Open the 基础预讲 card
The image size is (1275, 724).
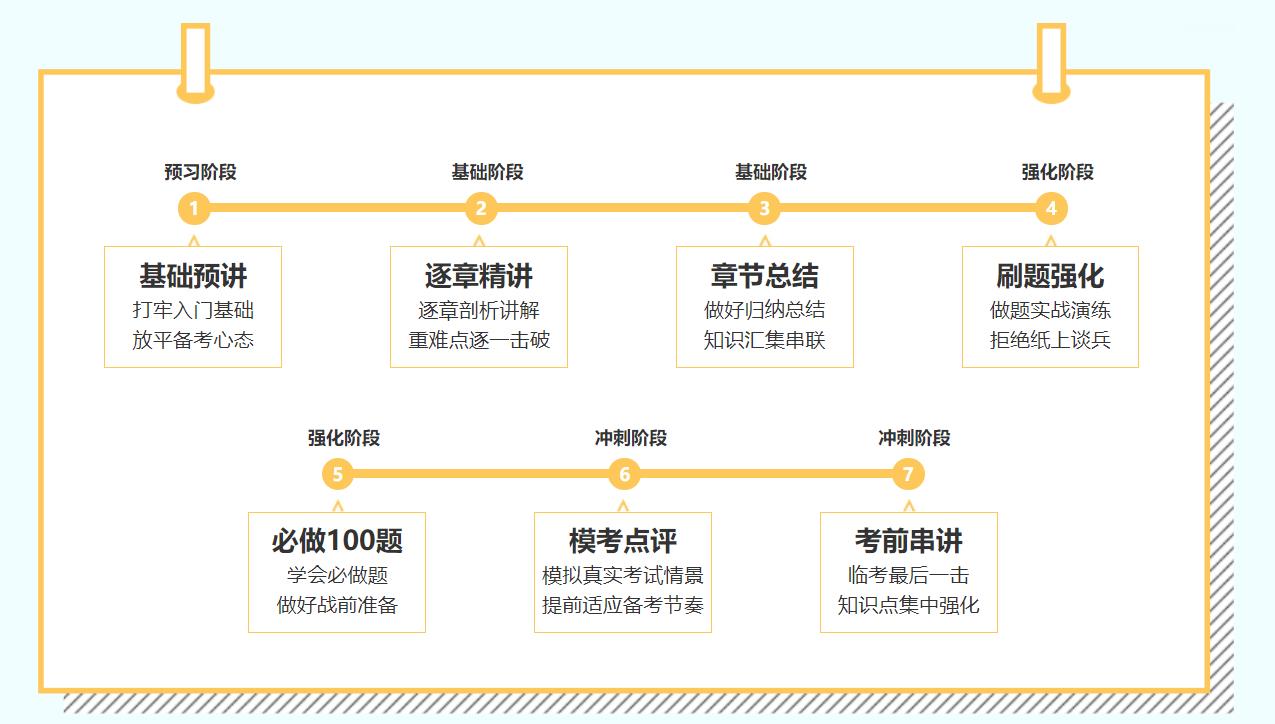191,275
